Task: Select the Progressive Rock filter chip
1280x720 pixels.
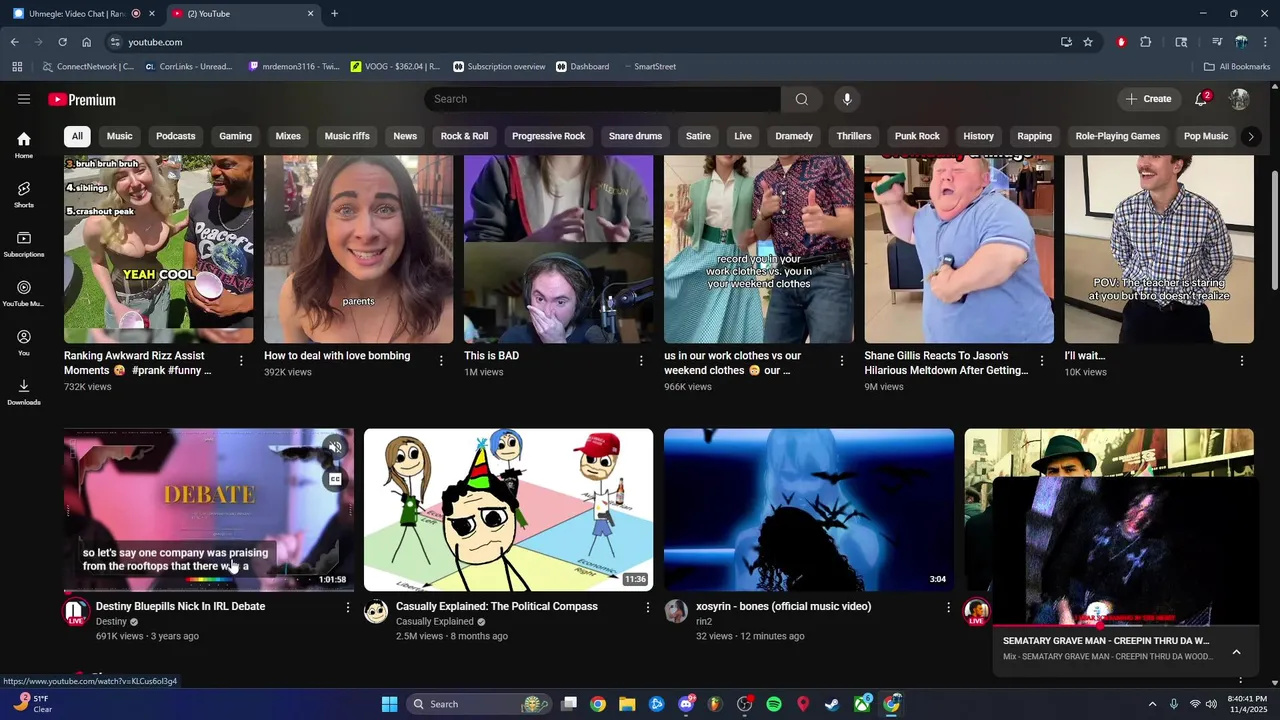Action: (549, 136)
